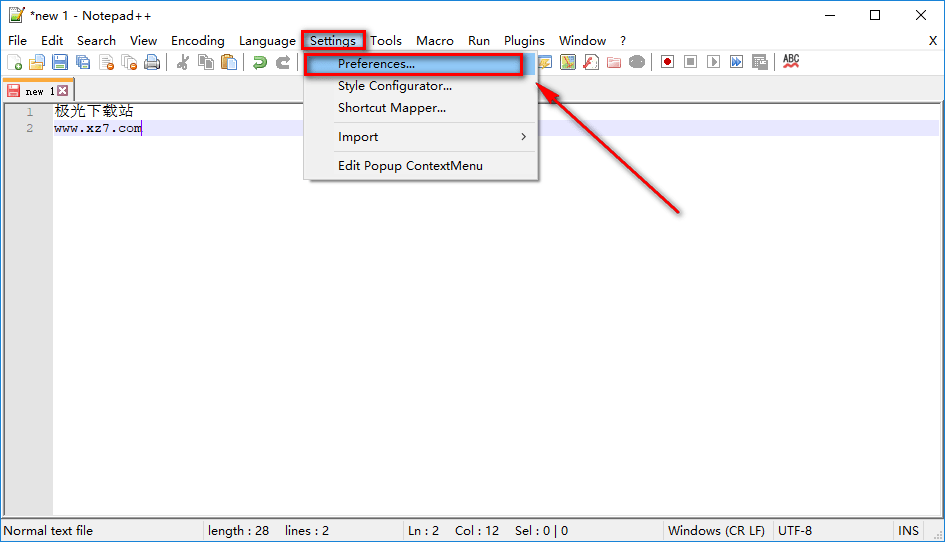Click the Copy toolbar icon

click(x=206, y=62)
